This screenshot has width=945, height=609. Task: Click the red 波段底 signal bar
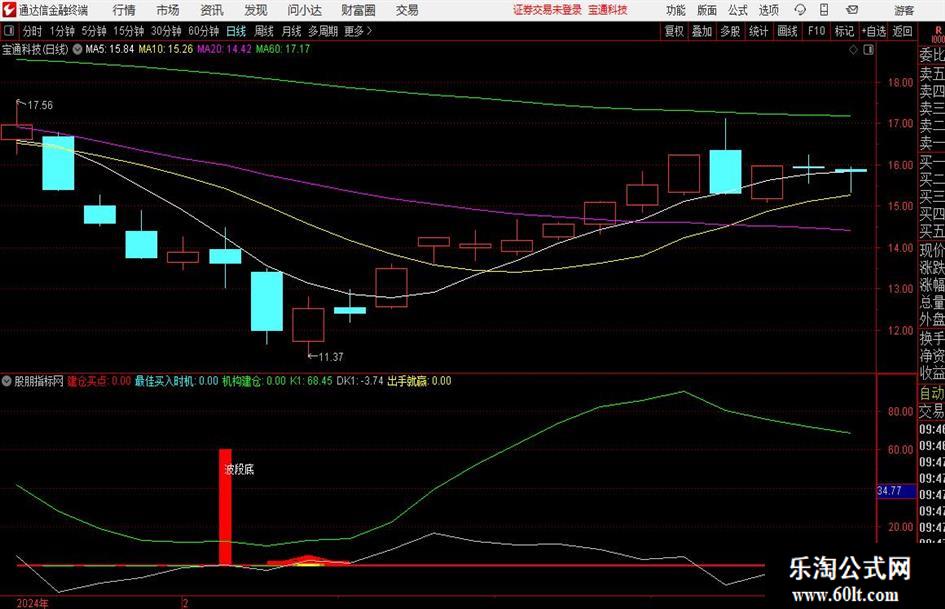coord(225,506)
